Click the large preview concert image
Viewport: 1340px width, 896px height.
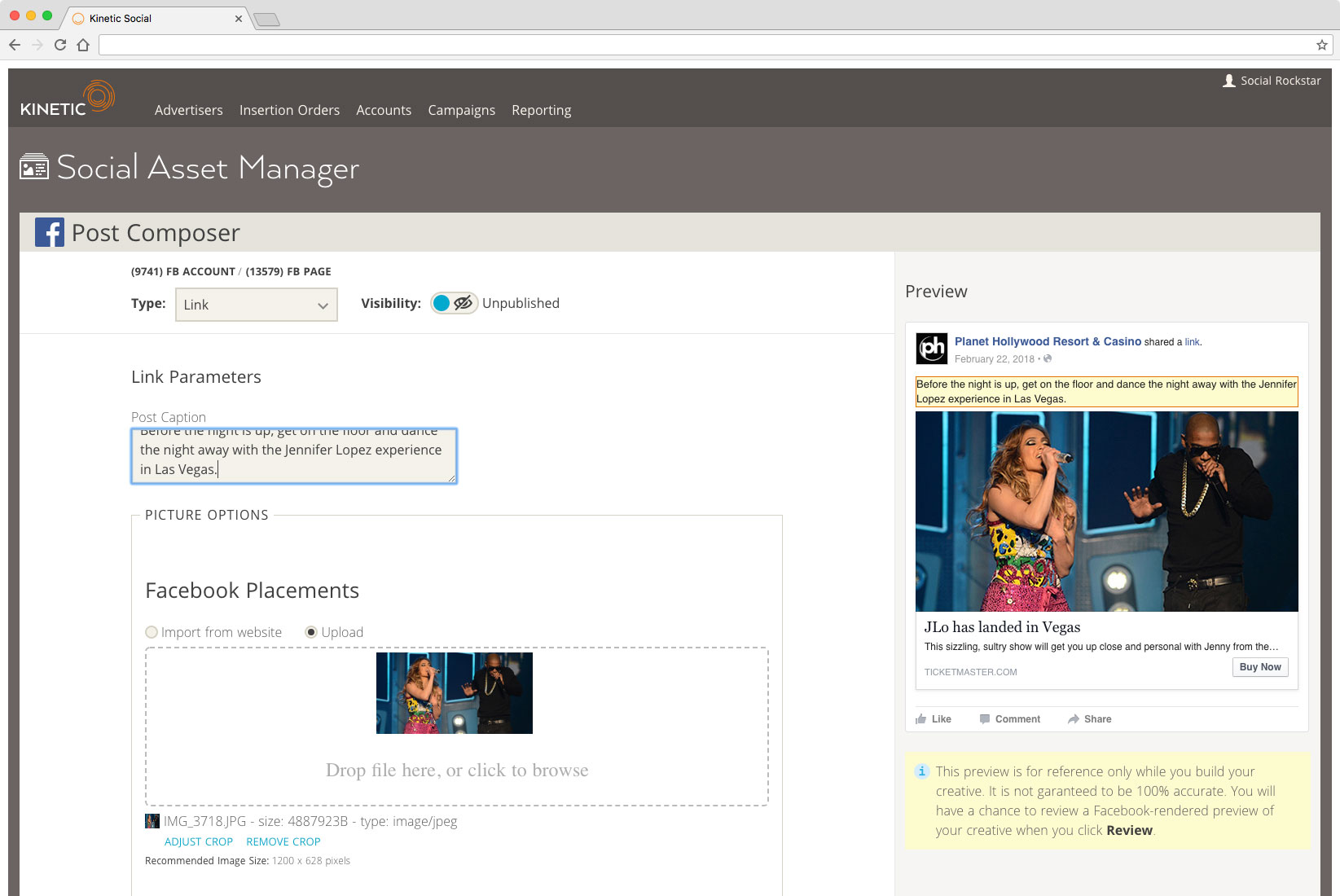pos(1107,512)
